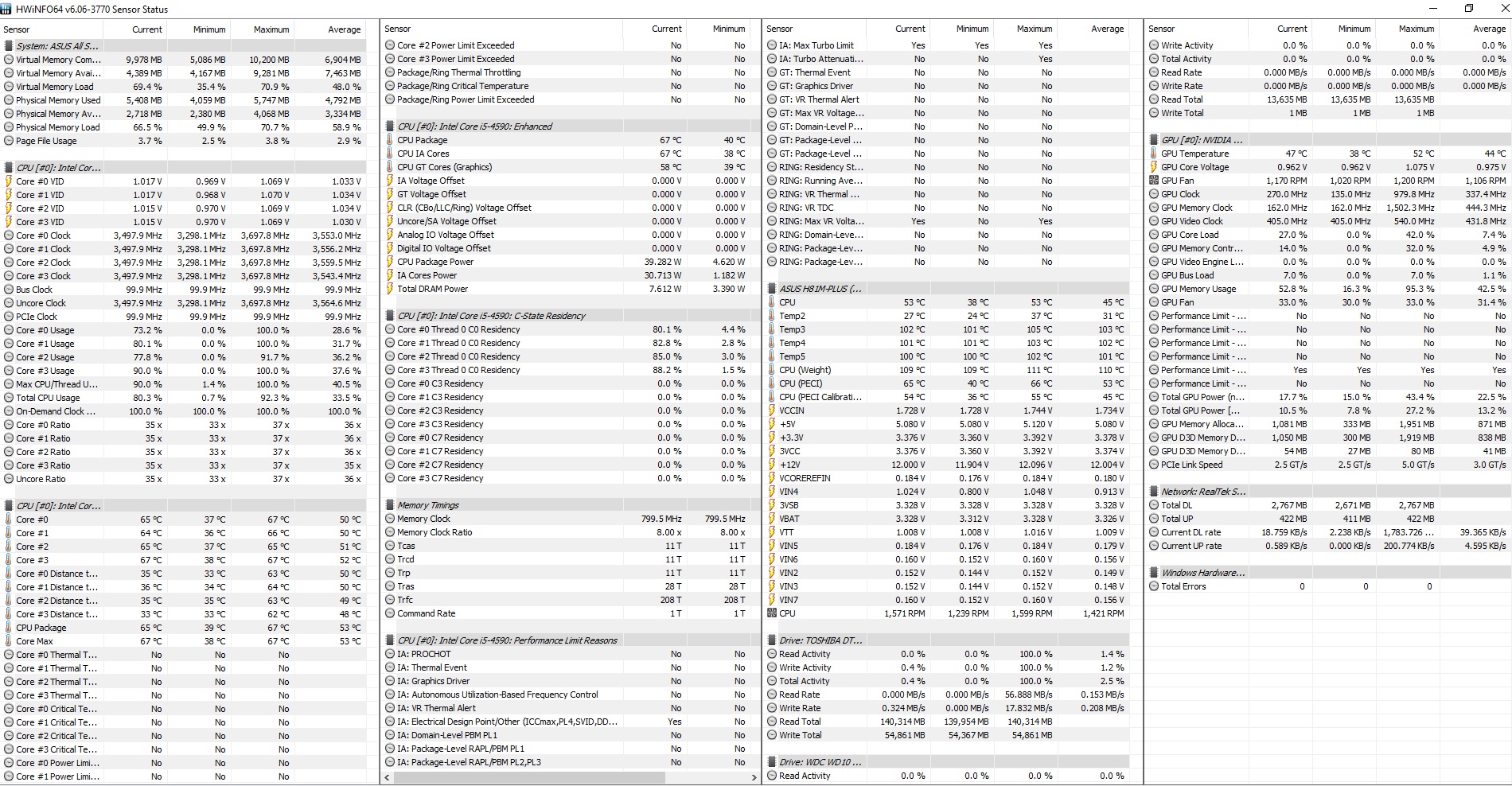This screenshot has height=786, width=1512.
Task: Select the Digital IO Voltage Offset row
Action: tap(569, 248)
